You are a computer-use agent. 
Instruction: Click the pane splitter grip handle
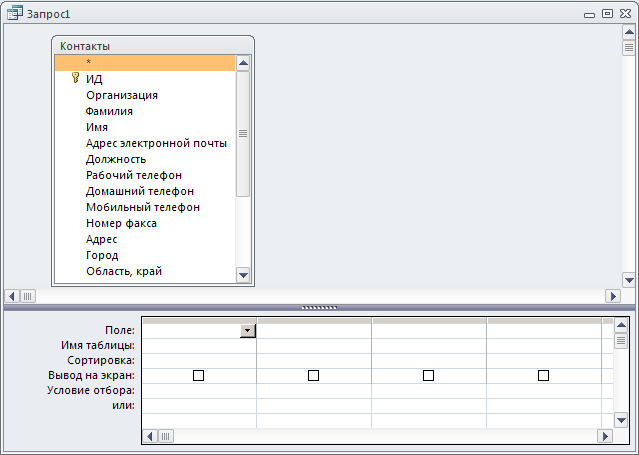(319, 307)
